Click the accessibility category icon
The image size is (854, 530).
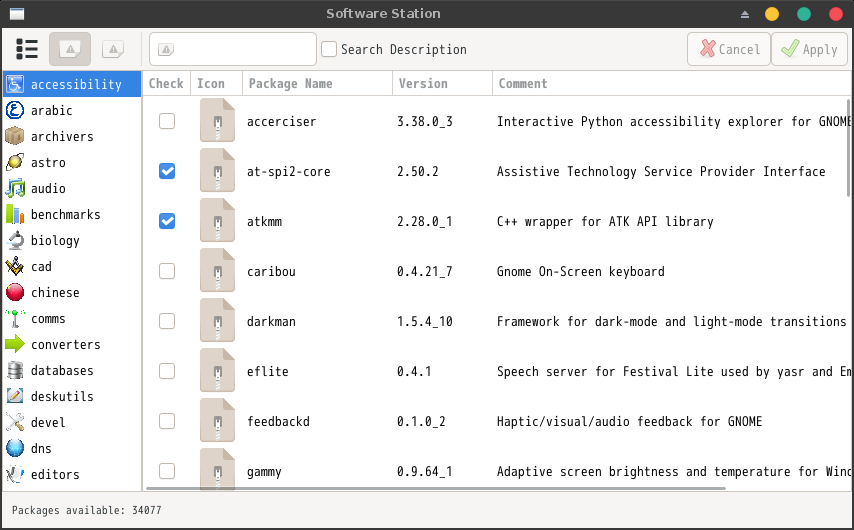click(15, 84)
